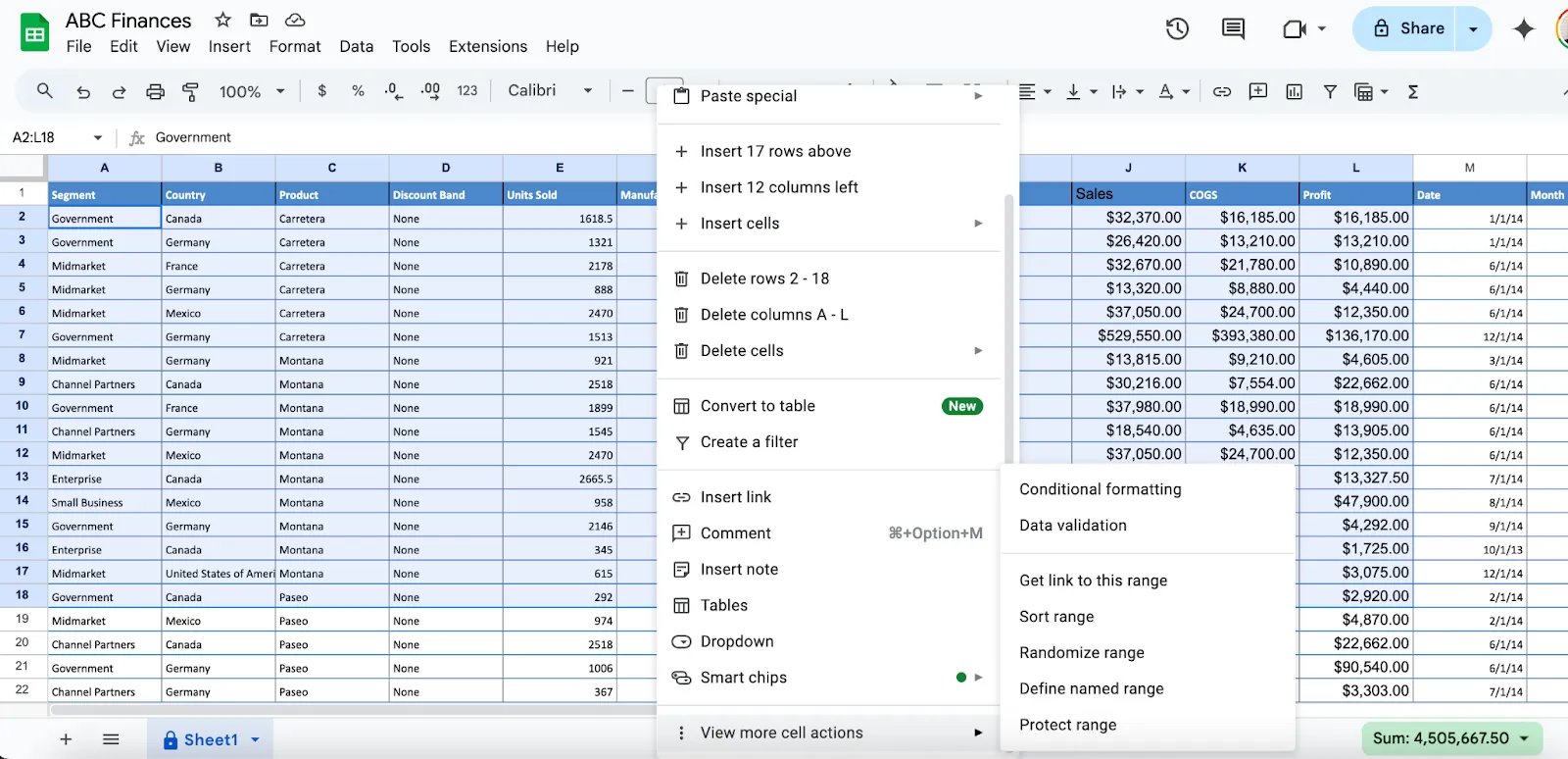The image size is (1568, 759).
Task: Switch to the Sheet1 tab
Action: click(211, 739)
